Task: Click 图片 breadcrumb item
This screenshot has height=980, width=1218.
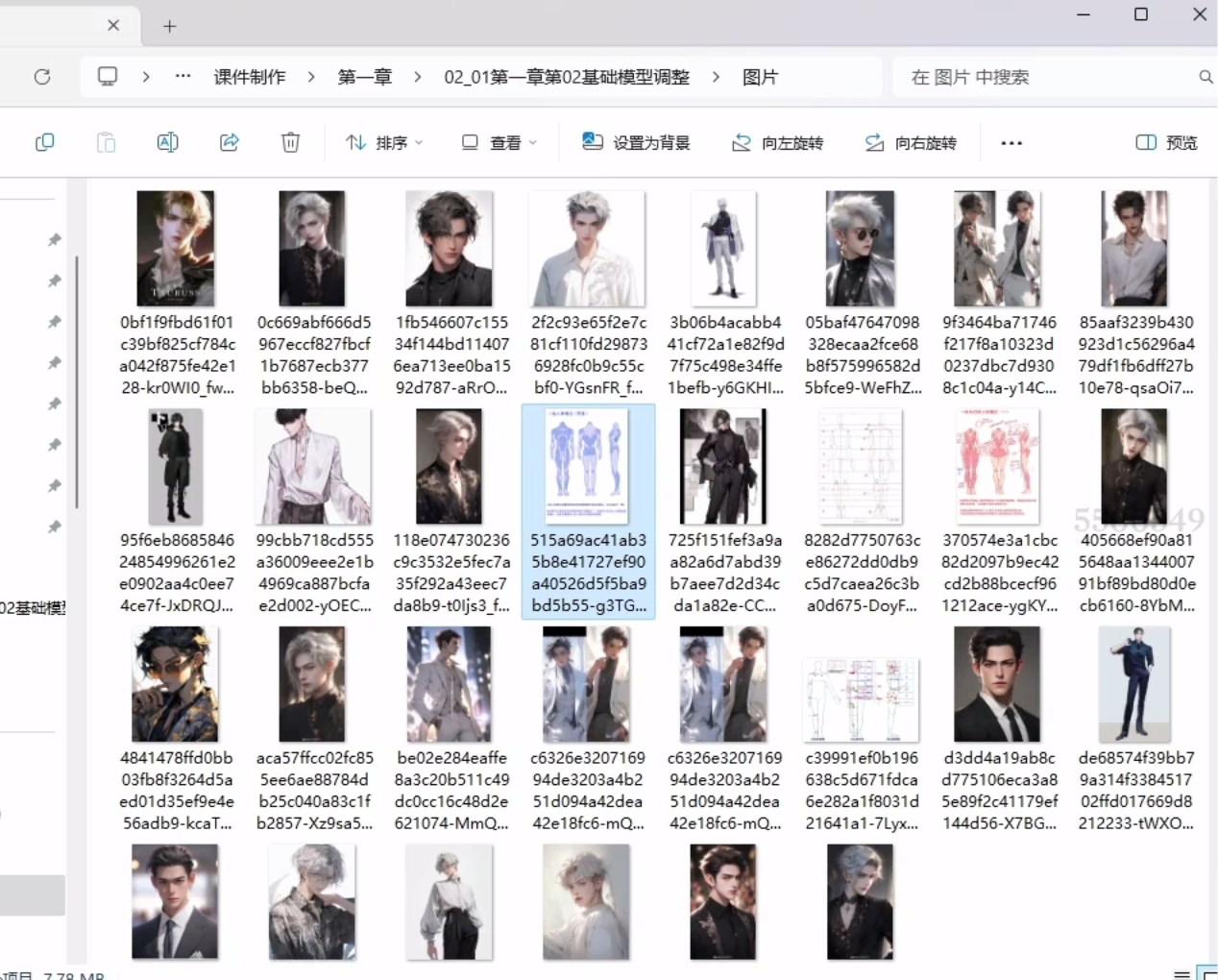Action: pyautogui.click(x=760, y=77)
